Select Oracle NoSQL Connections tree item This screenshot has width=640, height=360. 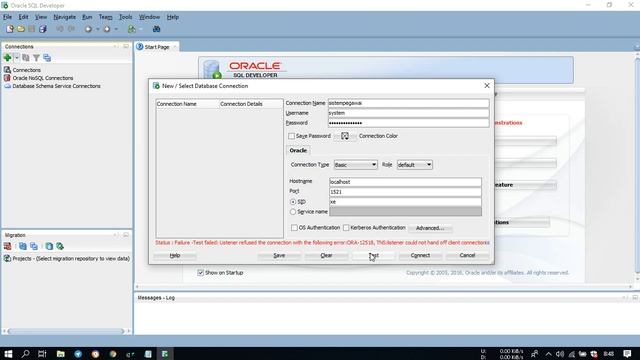pos(43,78)
